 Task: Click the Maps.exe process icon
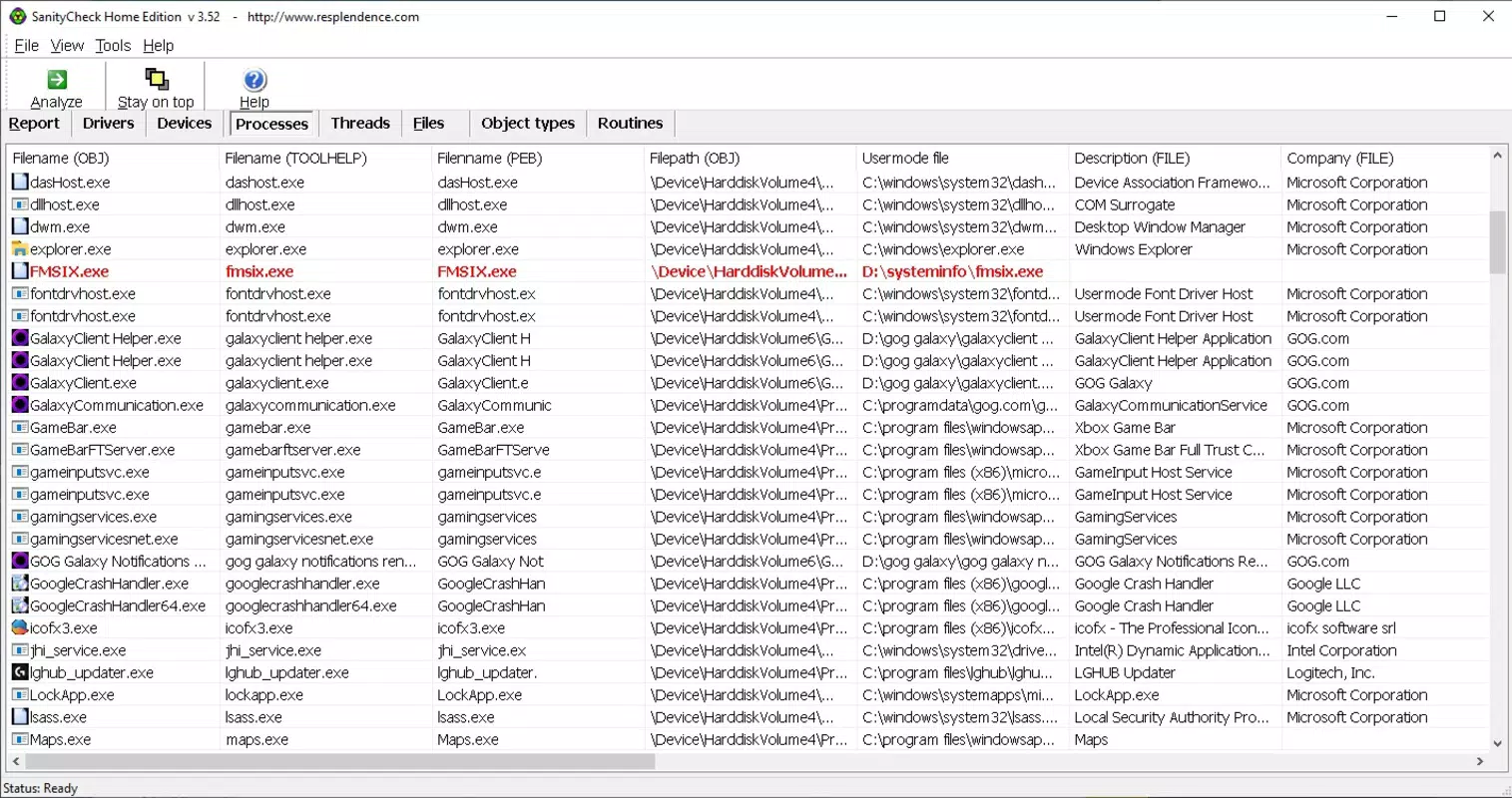pyautogui.click(x=20, y=739)
